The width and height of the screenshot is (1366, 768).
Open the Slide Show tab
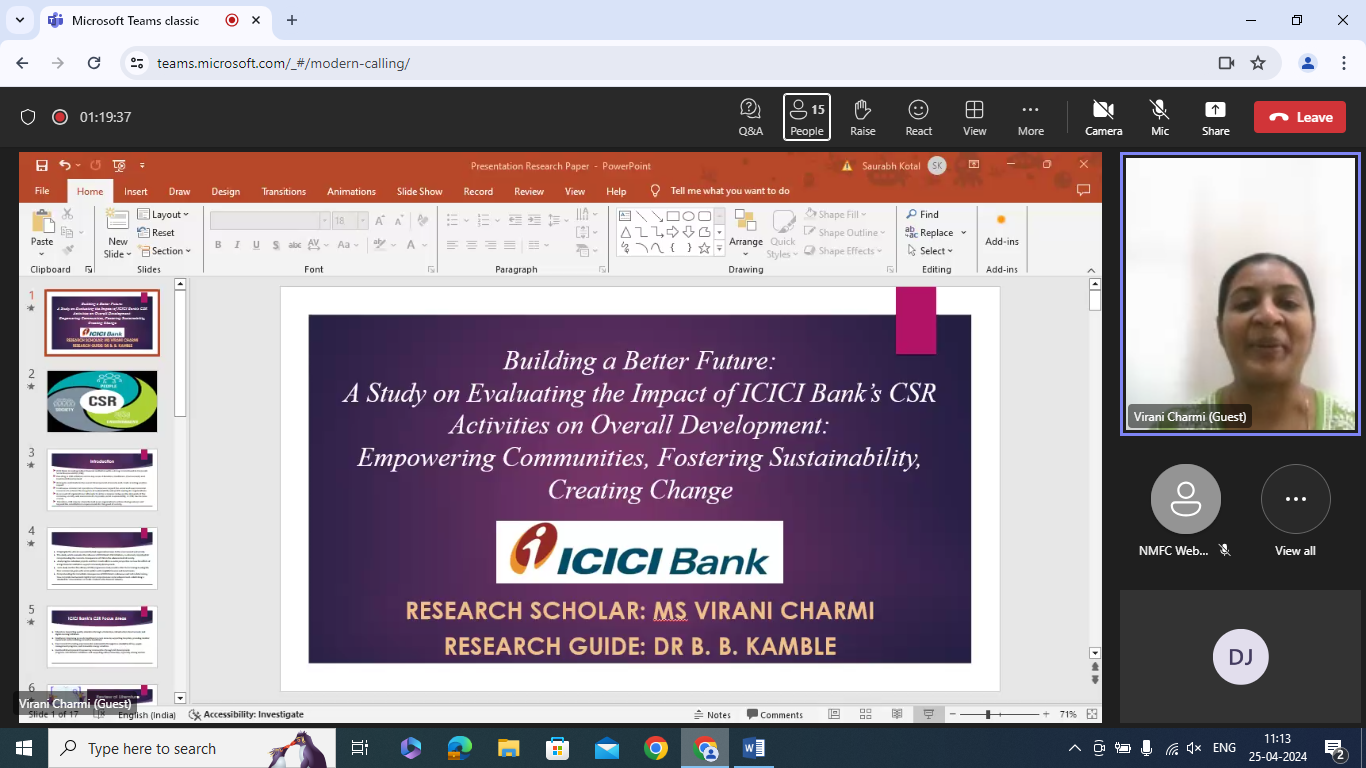419,191
